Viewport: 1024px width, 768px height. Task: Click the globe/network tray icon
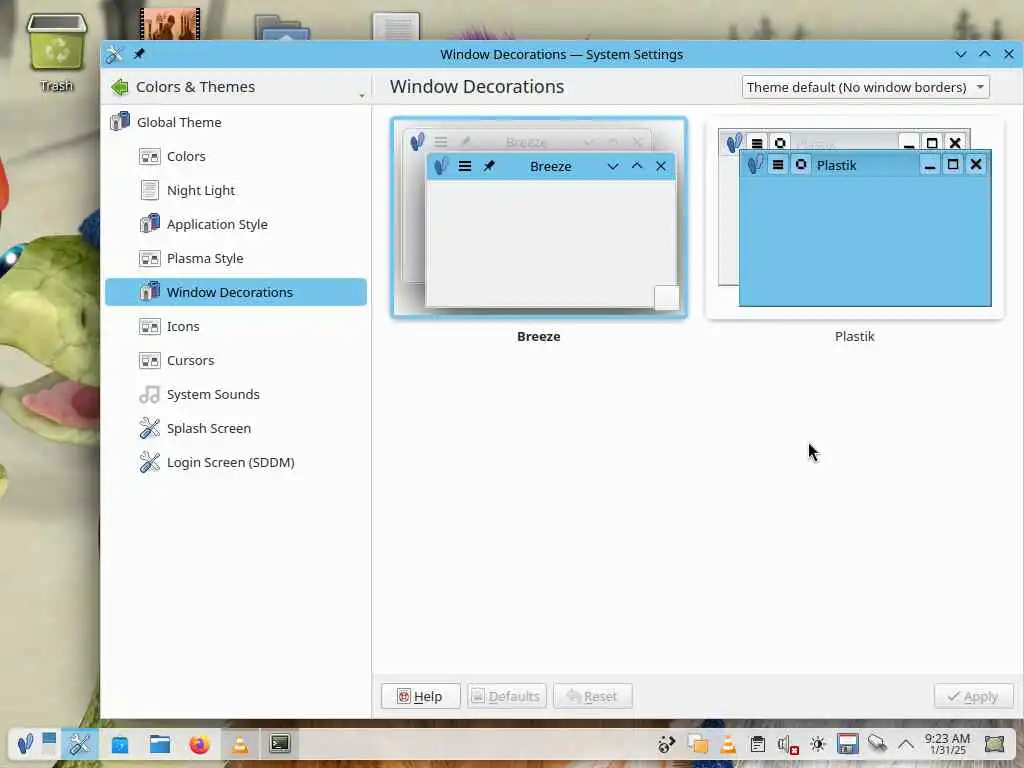(x=667, y=744)
